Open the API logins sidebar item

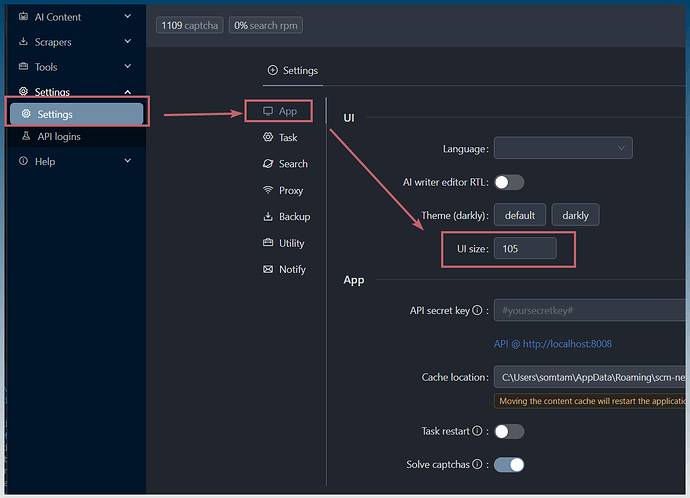click(77, 136)
